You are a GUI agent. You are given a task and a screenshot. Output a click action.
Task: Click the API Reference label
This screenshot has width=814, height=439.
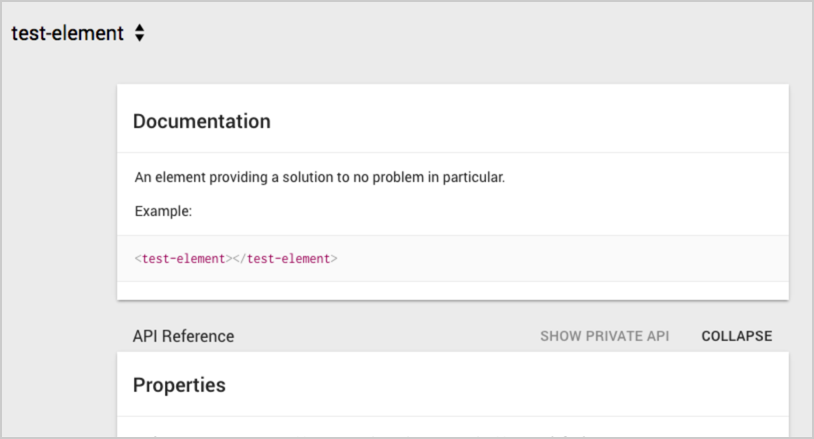click(x=183, y=336)
